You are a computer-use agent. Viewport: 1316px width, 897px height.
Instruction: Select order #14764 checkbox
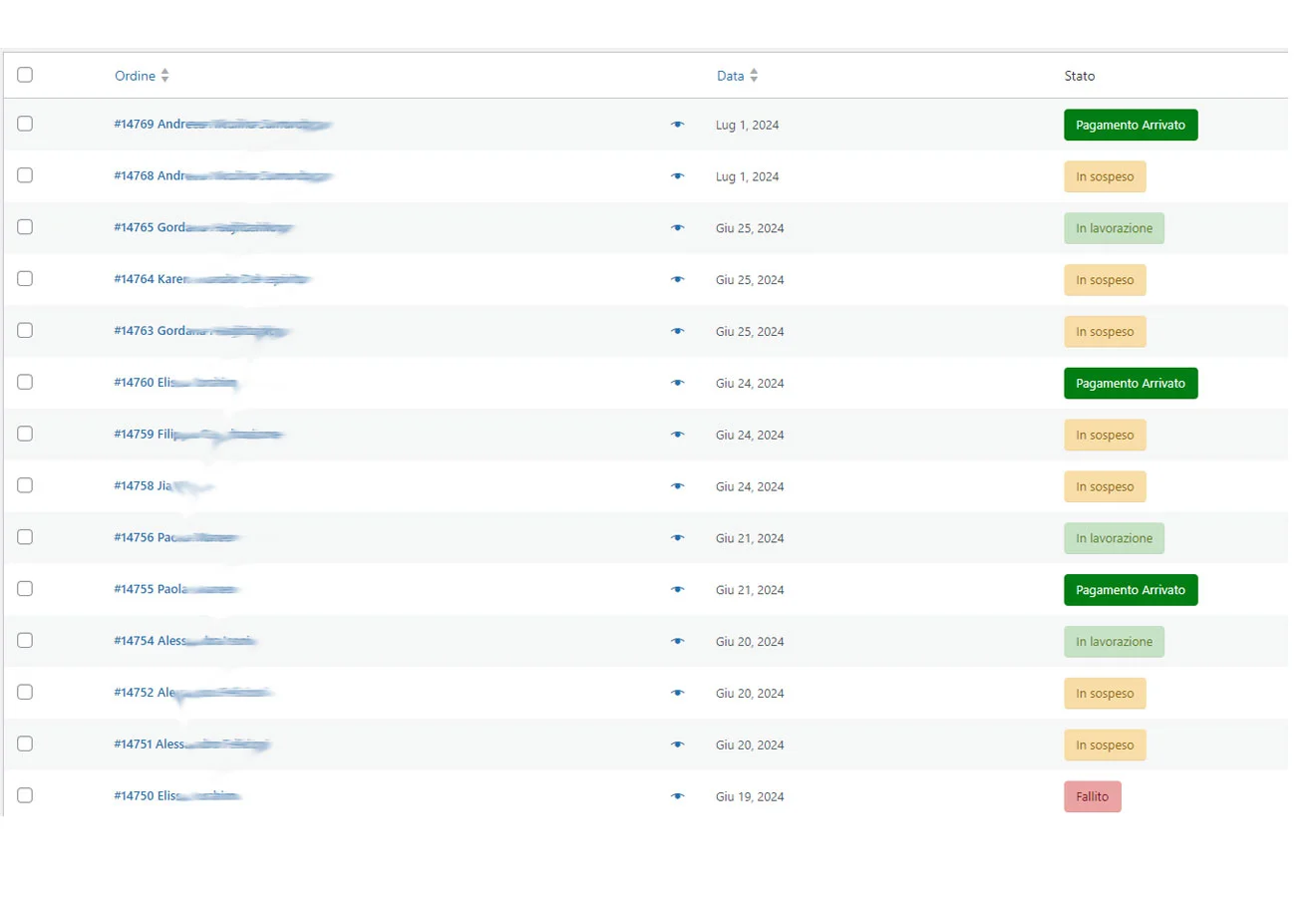tap(25, 279)
